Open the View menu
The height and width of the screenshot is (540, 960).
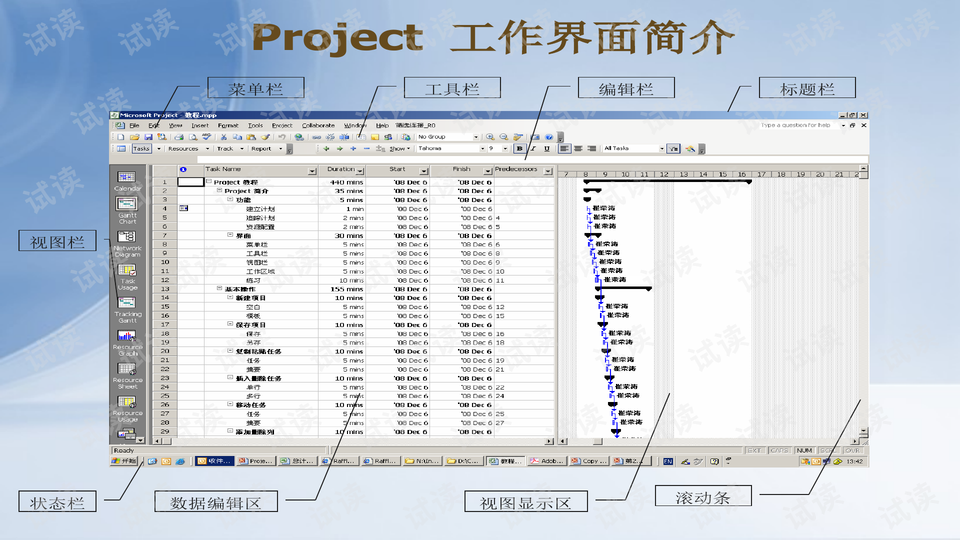coord(176,126)
